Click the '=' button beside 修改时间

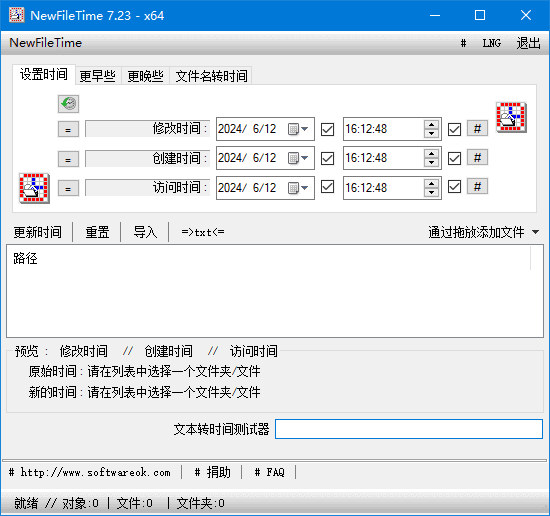68,129
